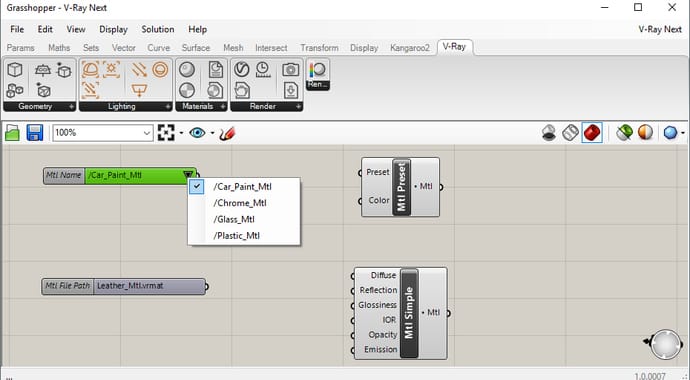Image resolution: width=690 pixels, height=380 pixels.
Task: Click the blue sphere preview color icon
Action: [x=670, y=132]
